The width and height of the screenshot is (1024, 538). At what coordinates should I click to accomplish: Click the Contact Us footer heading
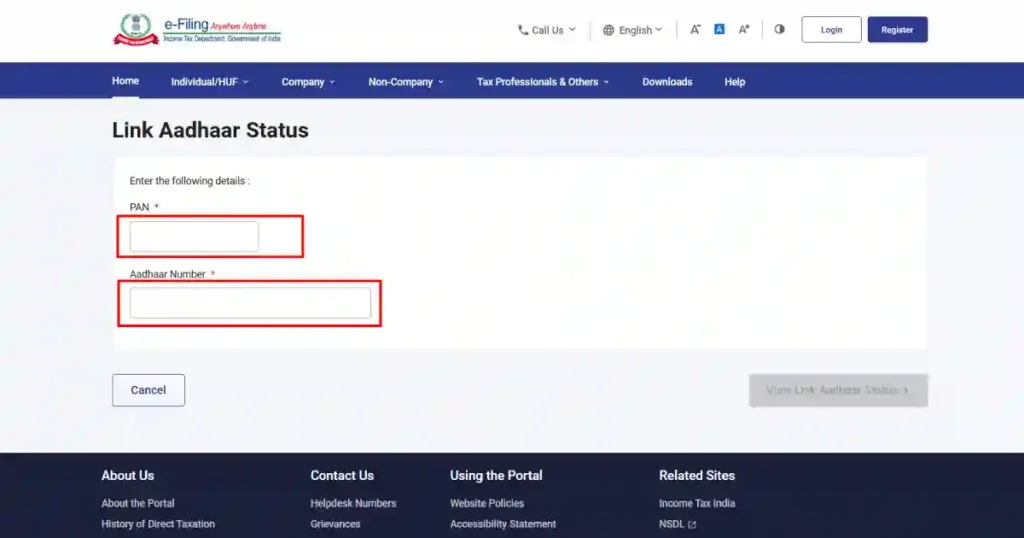pyautogui.click(x=342, y=475)
